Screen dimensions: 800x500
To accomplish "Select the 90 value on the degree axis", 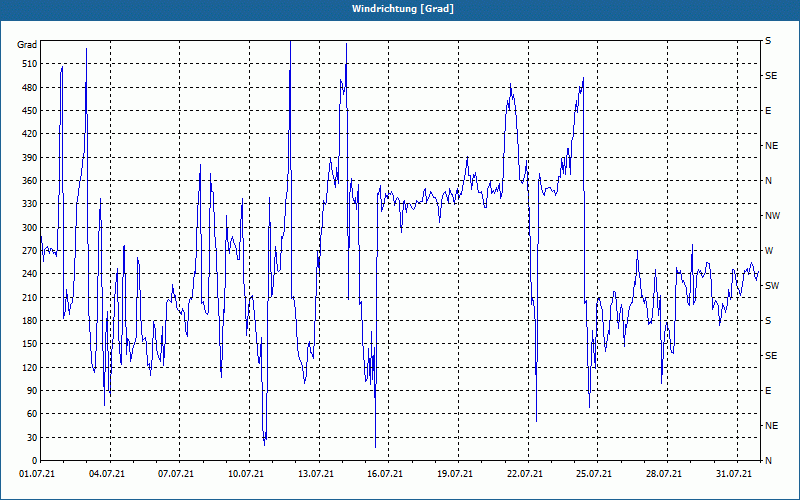I will (x=32, y=391).
